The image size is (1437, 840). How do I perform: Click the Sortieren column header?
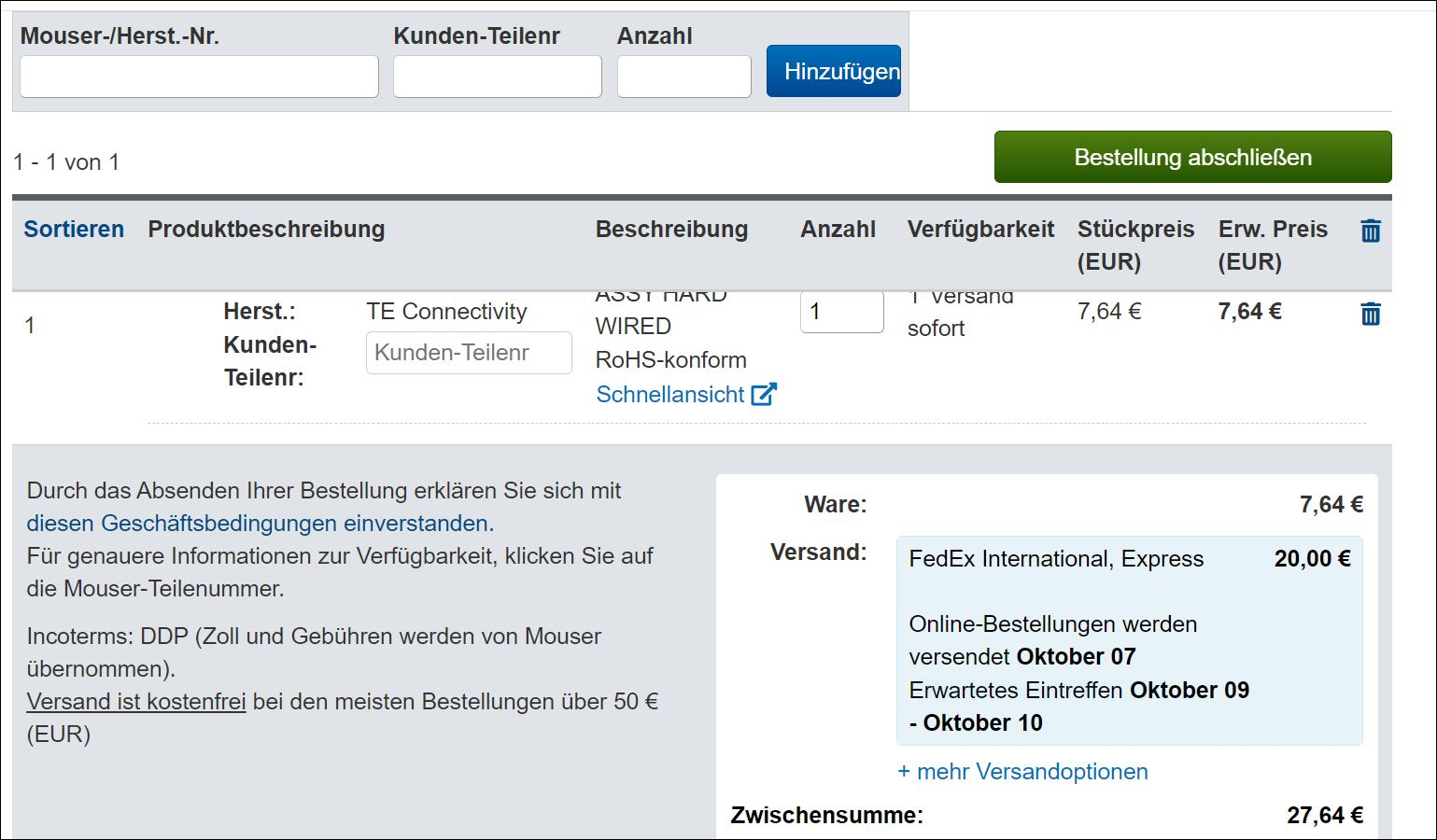coord(74,230)
